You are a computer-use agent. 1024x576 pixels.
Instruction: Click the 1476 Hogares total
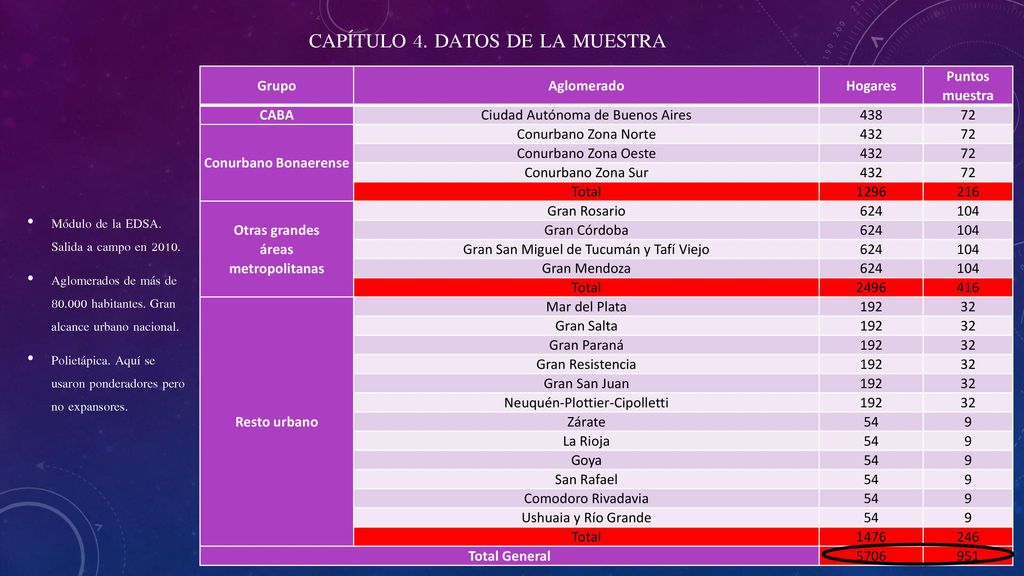(x=871, y=536)
